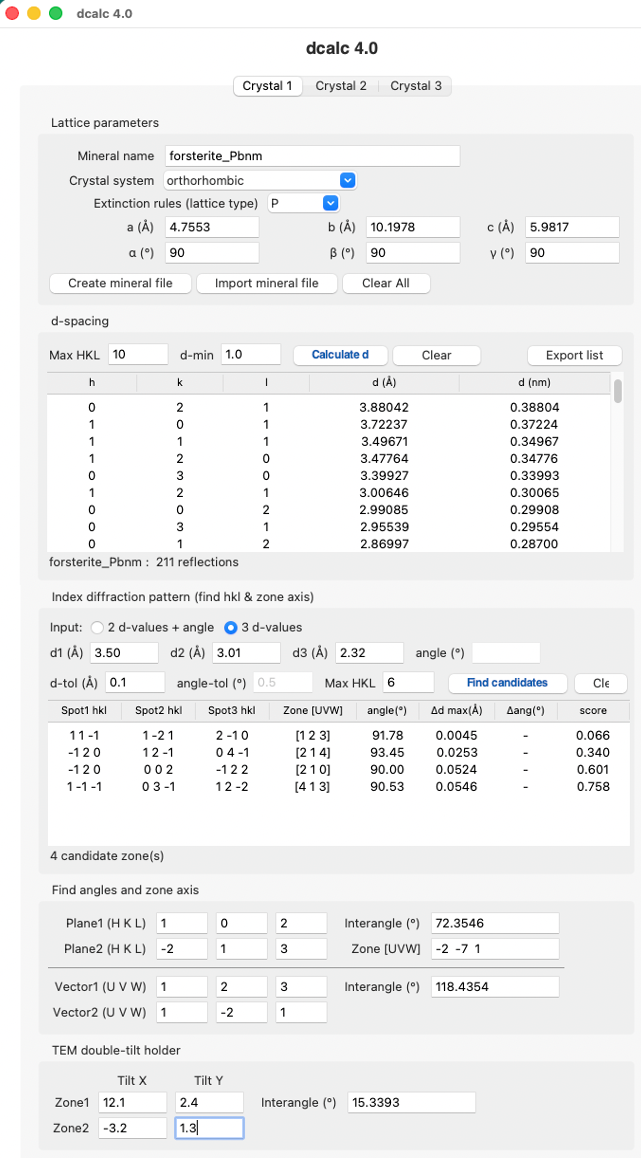
Task: Click the Plane1 L input field
Action: [x=301, y=923]
